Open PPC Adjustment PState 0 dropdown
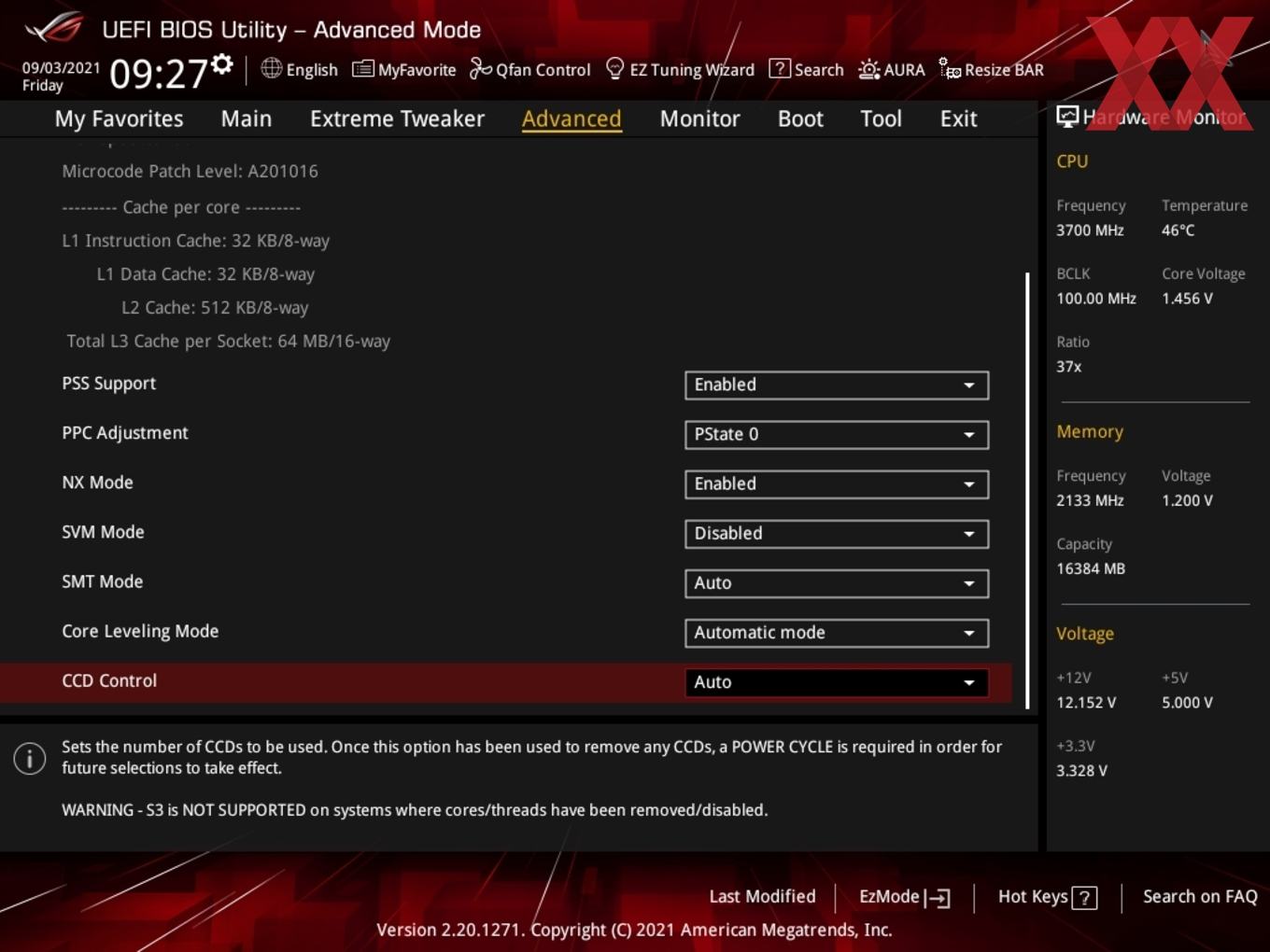 pos(837,434)
